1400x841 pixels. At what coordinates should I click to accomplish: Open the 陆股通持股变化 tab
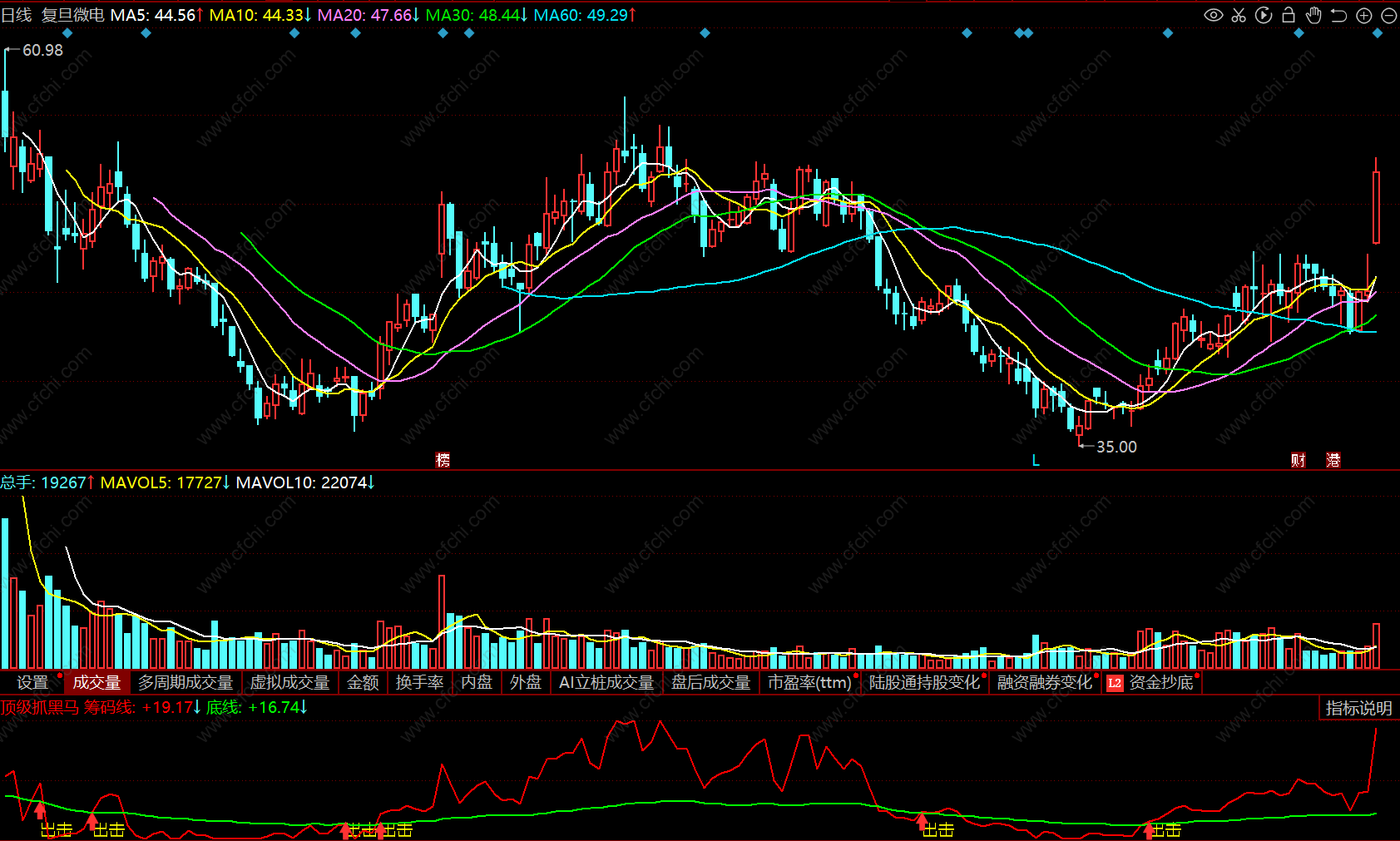pyautogui.click(x=925, y=683)
